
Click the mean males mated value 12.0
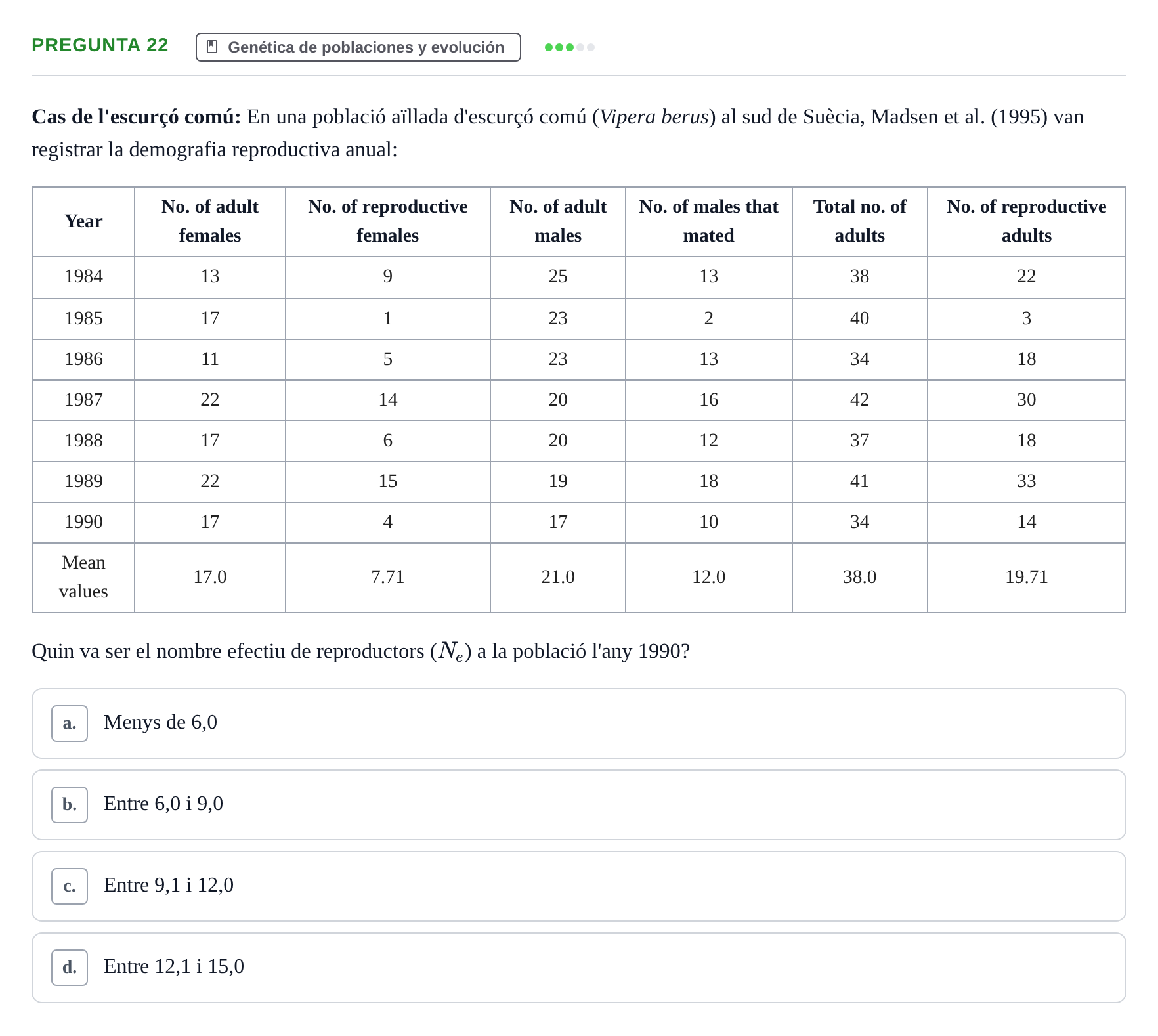click(x=709, y=578)
